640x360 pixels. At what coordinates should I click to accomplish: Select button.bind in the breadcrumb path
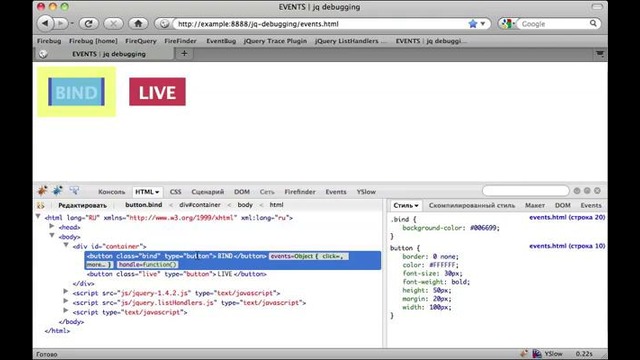tap(144, 205)
